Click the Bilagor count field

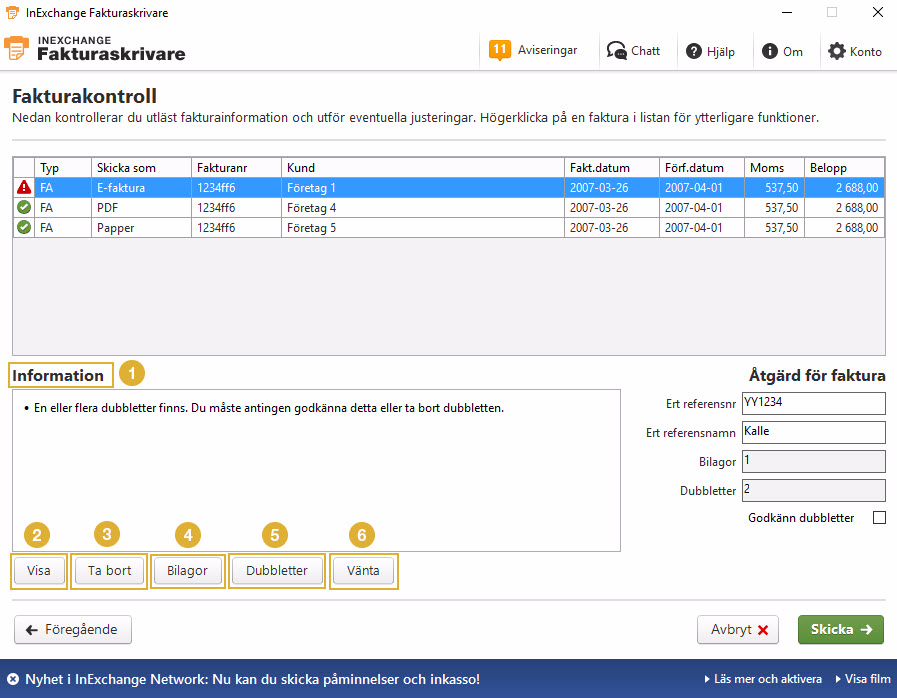pos(813,462)
